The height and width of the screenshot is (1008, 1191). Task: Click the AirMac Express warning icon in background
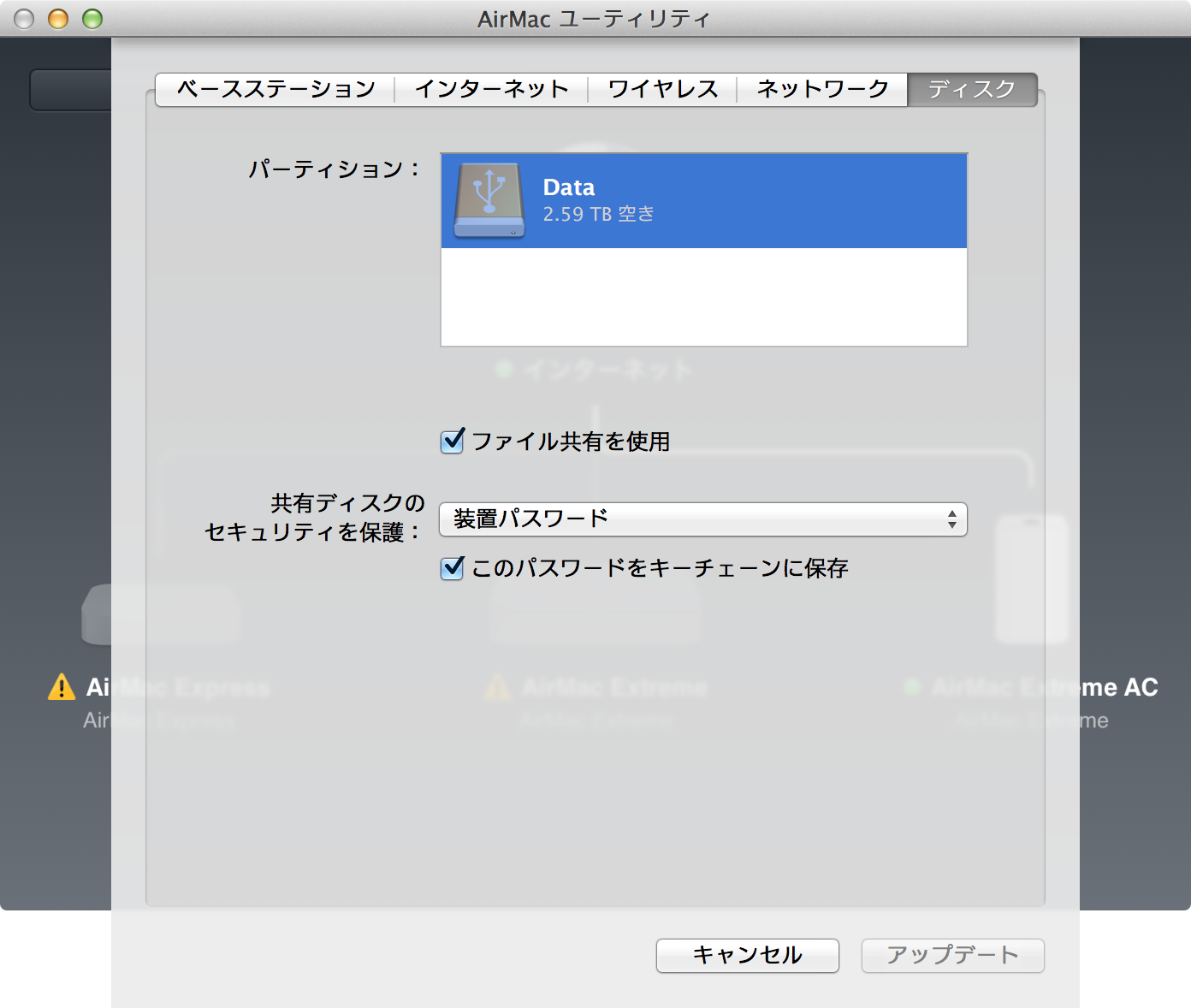coord(62,687)
